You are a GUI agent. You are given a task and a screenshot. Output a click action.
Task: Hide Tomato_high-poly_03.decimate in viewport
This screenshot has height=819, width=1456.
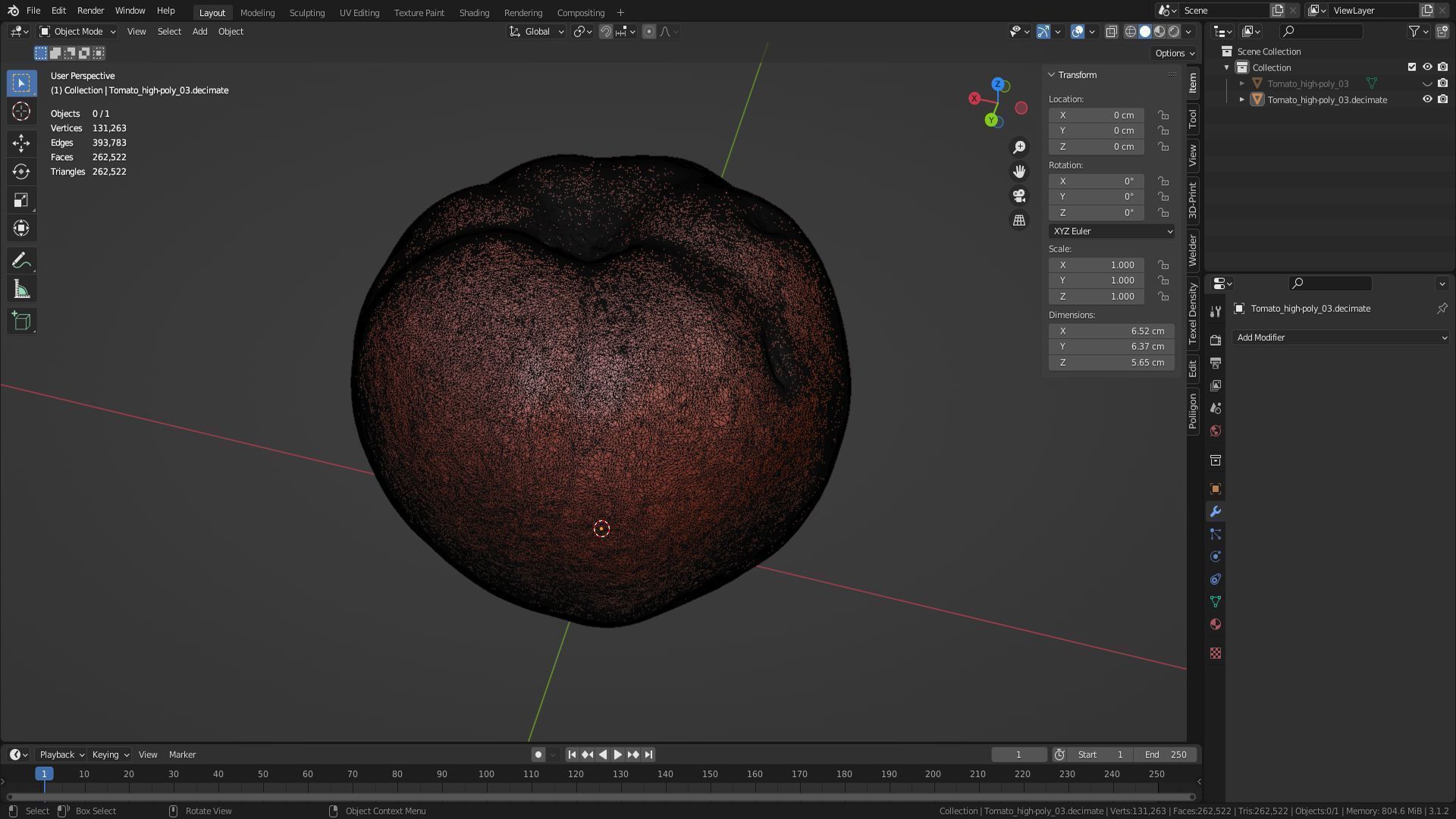pyautogui.click(x=1427, y=99)
